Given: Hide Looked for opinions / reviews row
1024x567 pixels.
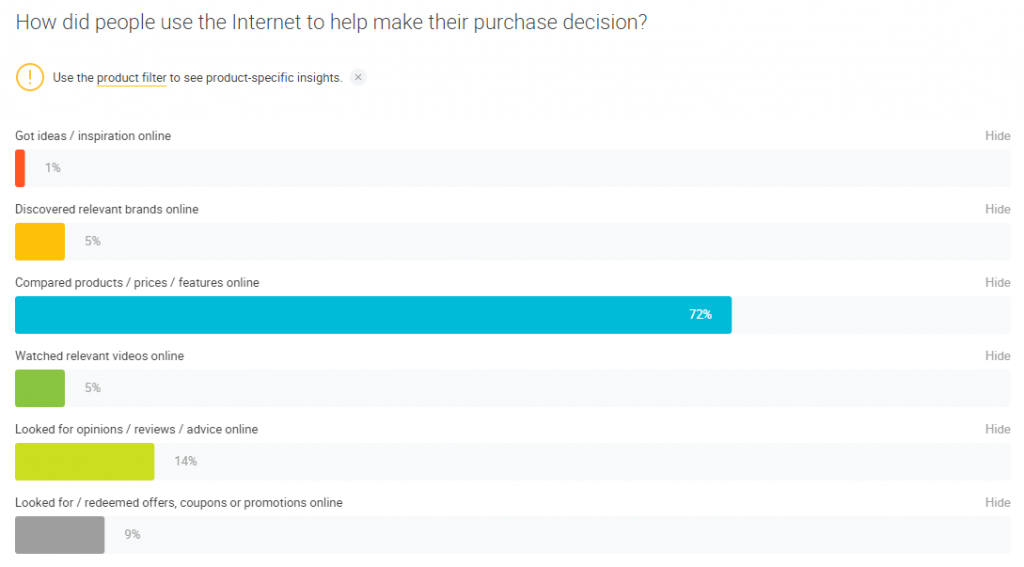Looking at the screenshot, I should (997, 429).
